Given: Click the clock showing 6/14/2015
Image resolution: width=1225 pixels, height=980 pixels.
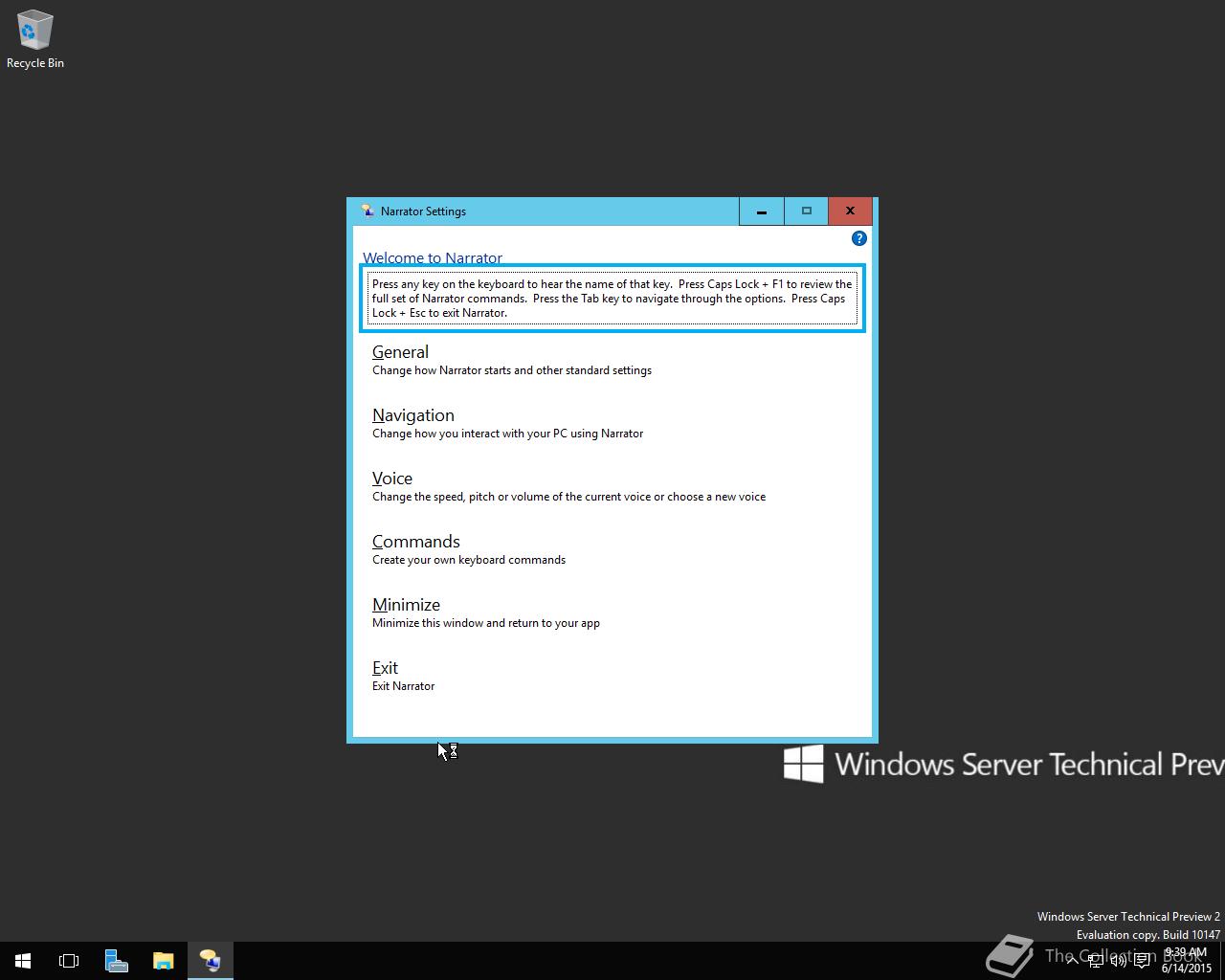Looking at the screenshot, I should point(1187,961).
